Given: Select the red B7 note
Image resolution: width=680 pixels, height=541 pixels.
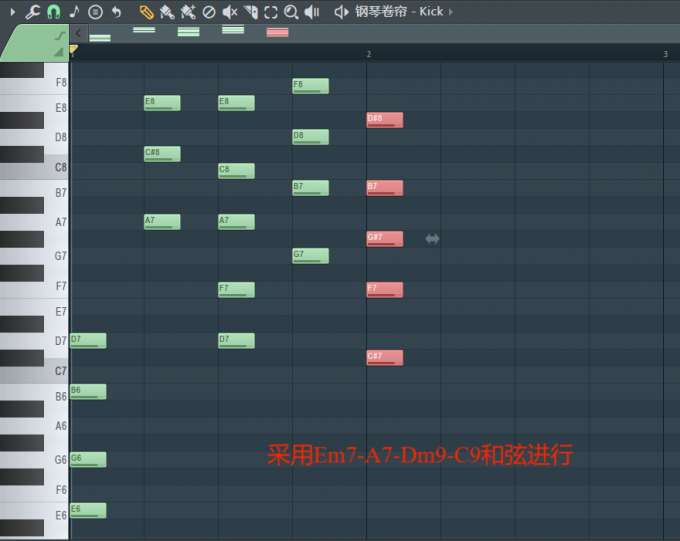Looking at the screenshot, I should pos(385,188).
